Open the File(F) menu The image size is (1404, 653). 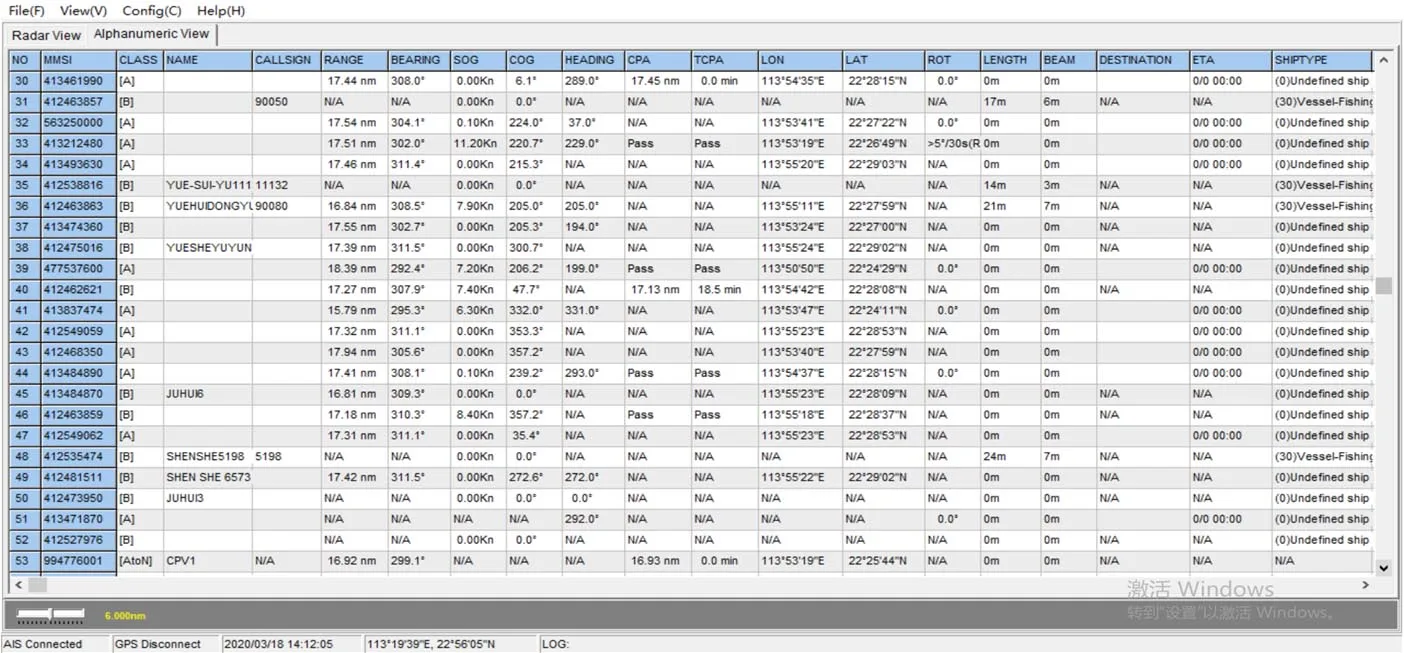pos(26,11)
